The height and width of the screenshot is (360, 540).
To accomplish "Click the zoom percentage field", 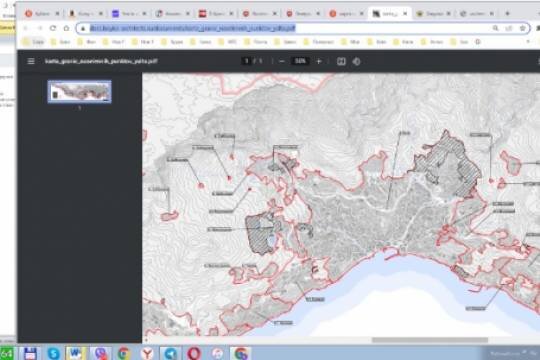I will (300, 61).
